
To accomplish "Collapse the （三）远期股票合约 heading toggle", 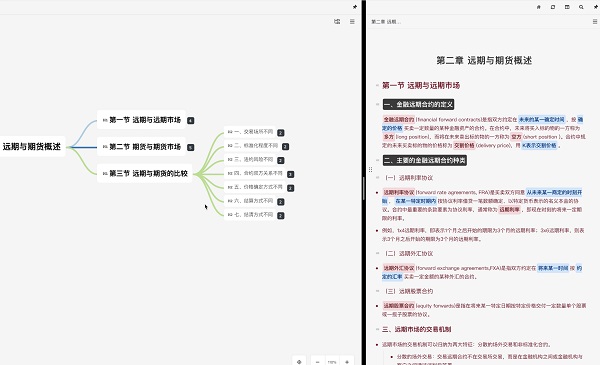I will click(x=377, y=291).
